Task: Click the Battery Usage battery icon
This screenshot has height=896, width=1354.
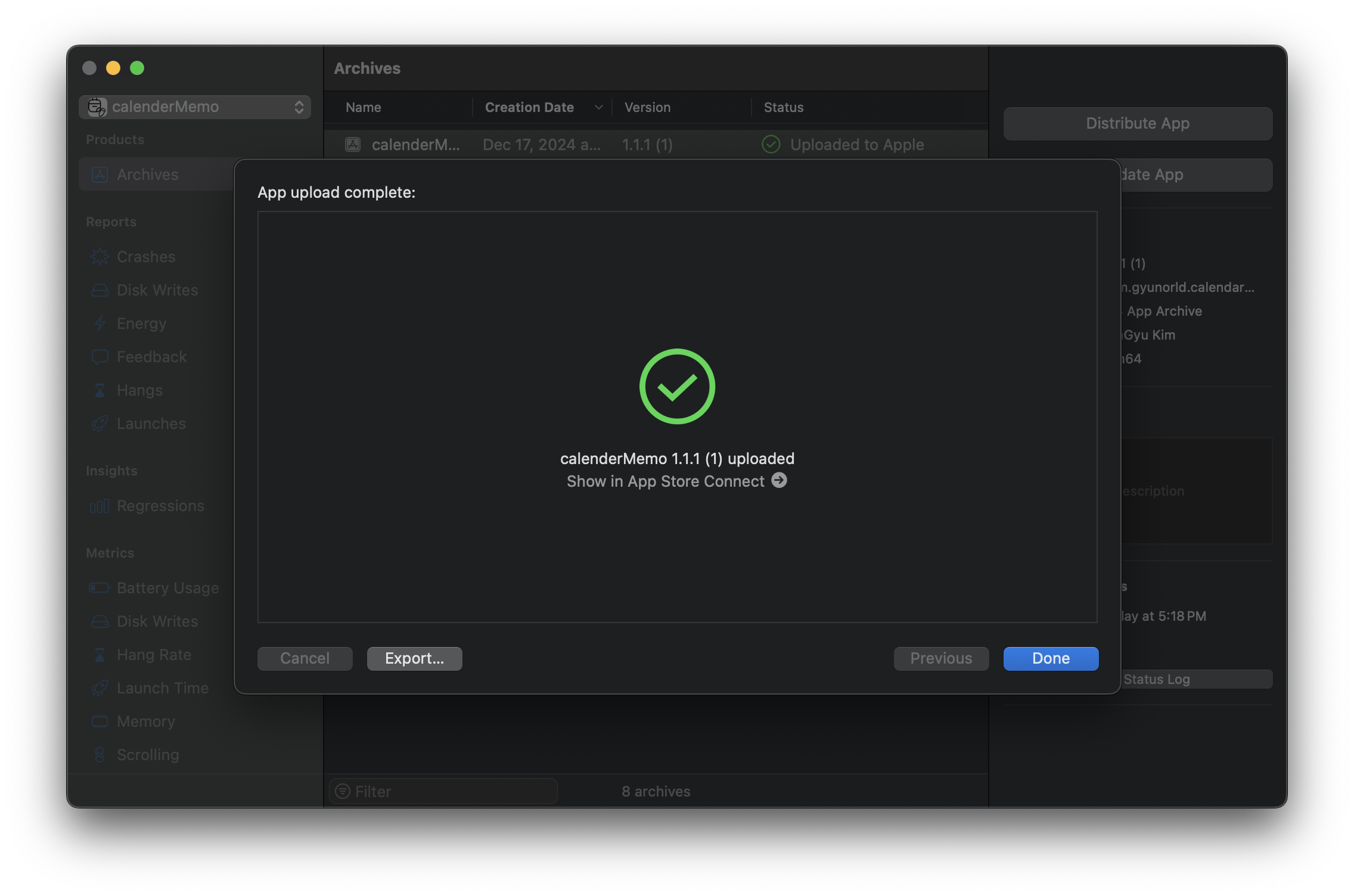Action: point(100,588)
